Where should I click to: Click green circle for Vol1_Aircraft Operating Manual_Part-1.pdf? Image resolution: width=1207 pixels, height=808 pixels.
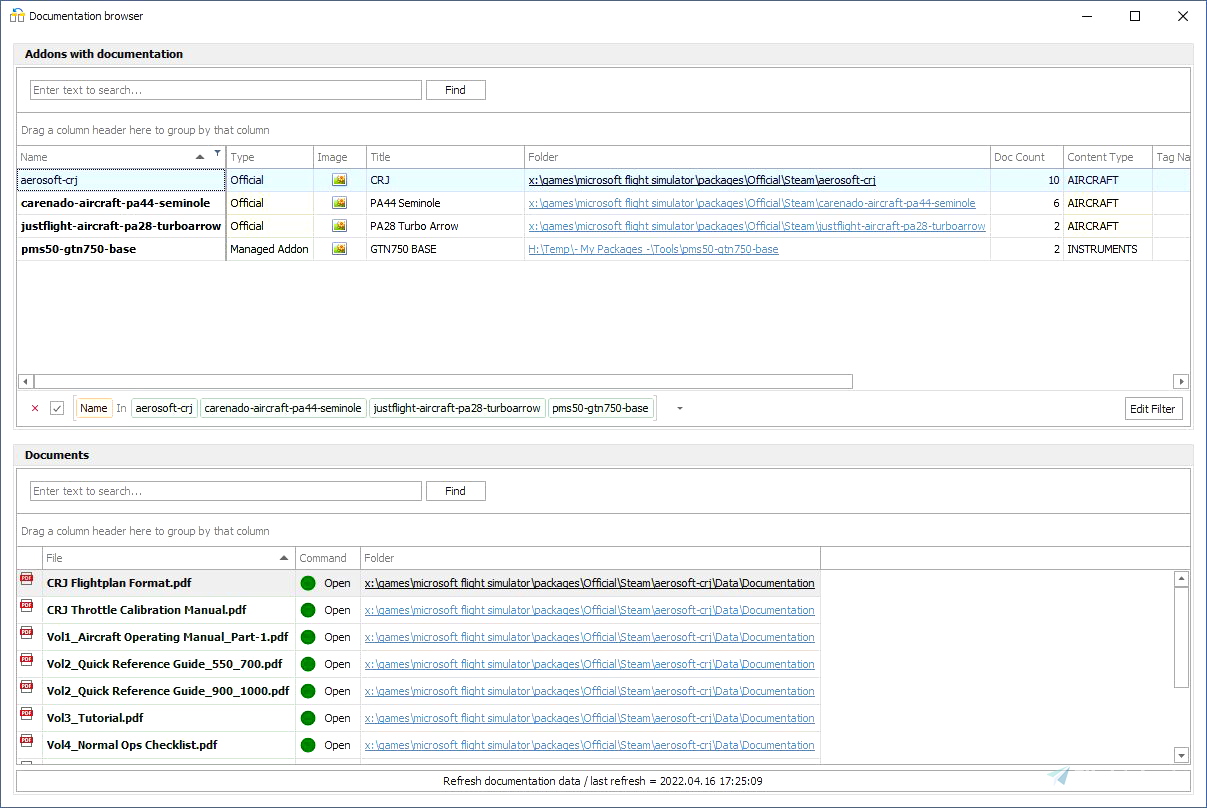(308, 637)
